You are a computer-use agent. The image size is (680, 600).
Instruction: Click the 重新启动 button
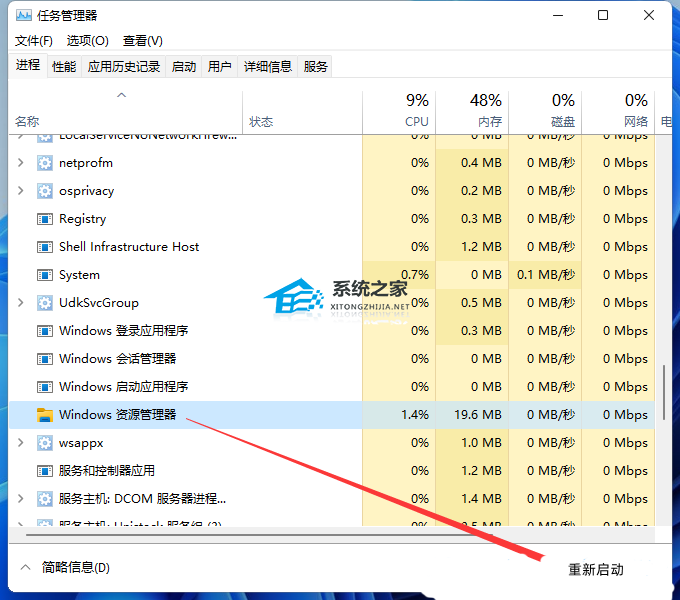pos(596,569)
